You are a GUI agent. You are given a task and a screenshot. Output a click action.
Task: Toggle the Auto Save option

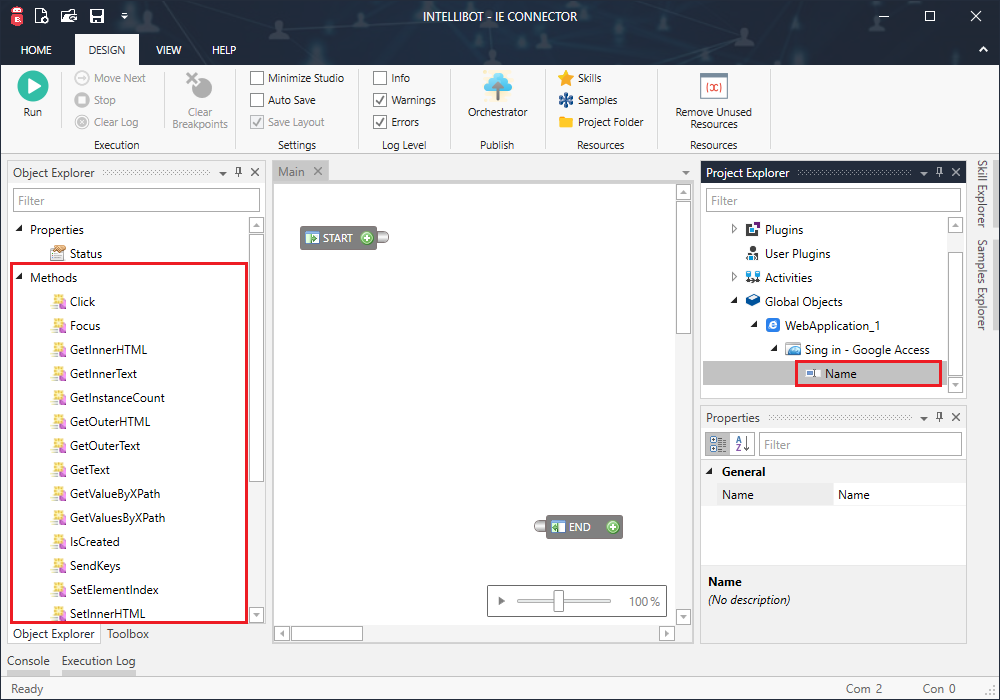pyautogui.click(x=256, y=100)
